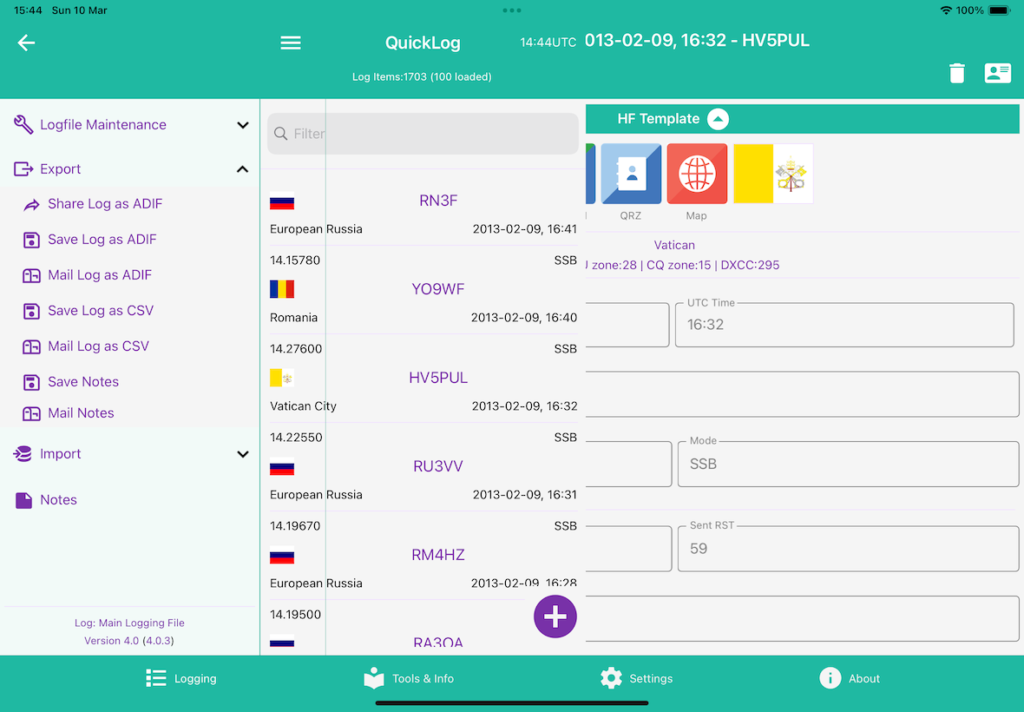Click the Russian flag beside RN3F
Viewport: 1024px width, 712px height.
point(282,202)
